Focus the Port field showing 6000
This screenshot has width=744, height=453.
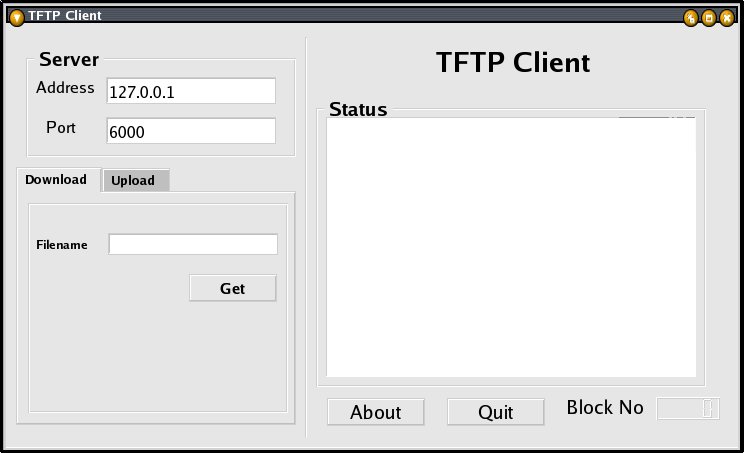(x=191, y=131)
